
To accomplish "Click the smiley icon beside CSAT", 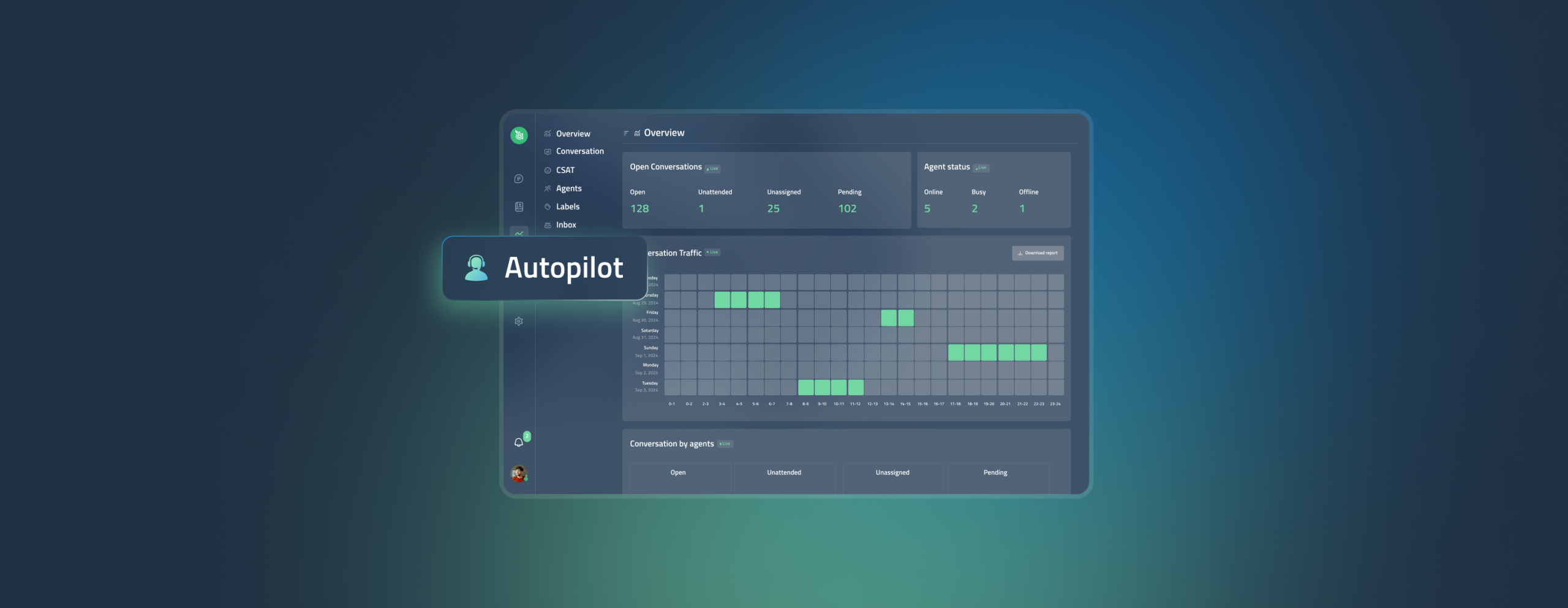I will (x=548, y=170).
